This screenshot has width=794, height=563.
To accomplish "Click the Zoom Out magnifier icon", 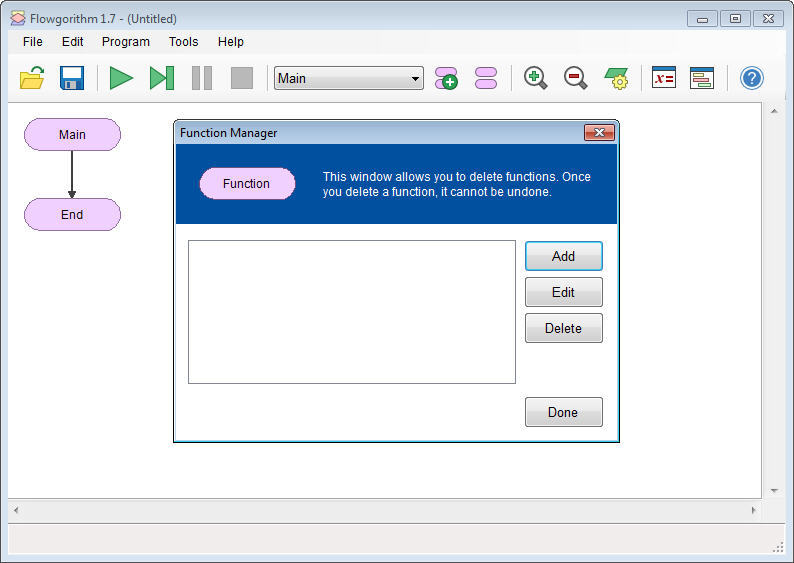I will (x=576, y=78).
